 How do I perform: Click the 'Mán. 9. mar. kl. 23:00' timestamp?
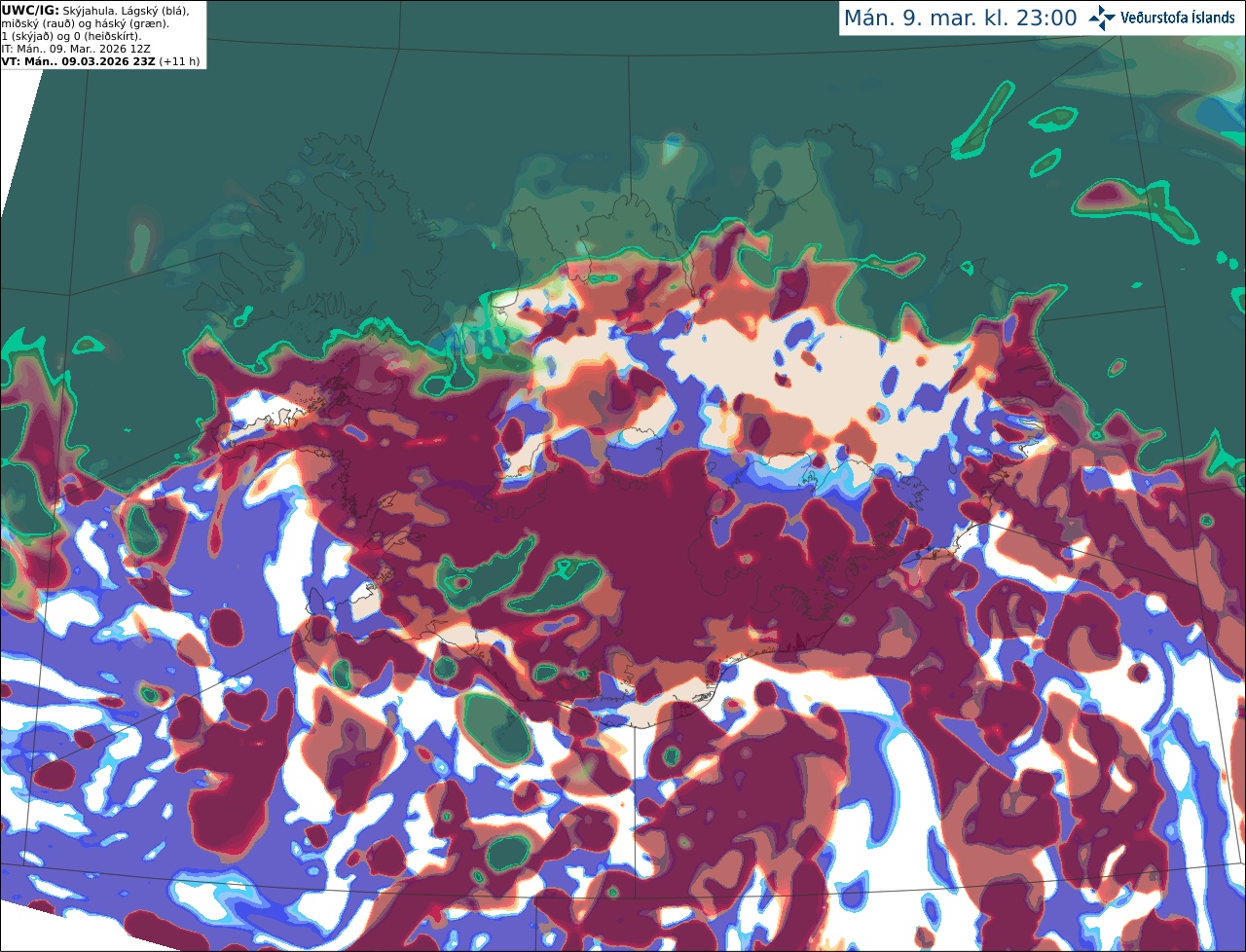960,18
